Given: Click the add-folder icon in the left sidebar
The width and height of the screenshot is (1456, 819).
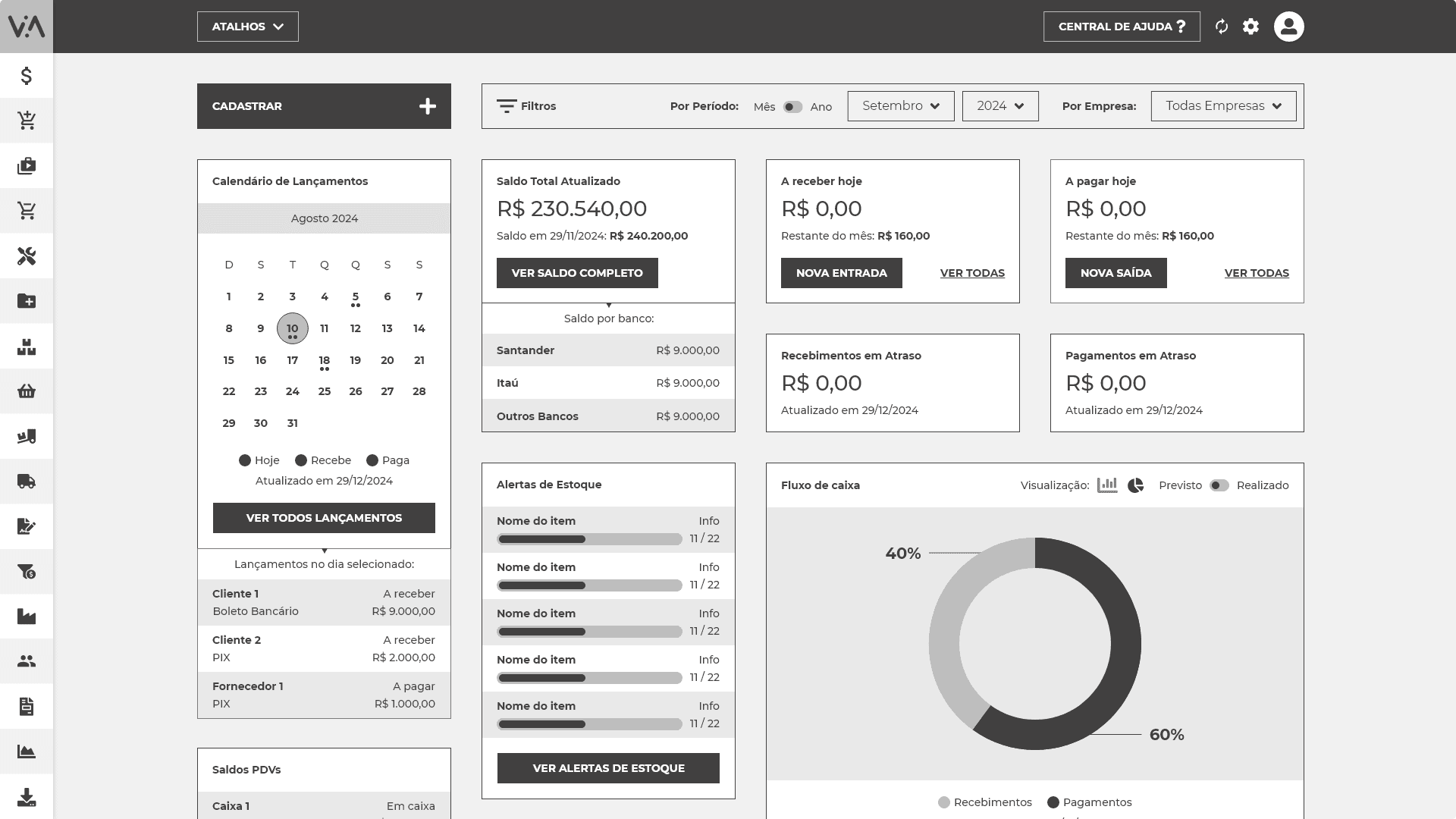Looking at the screenshot, I should (x=27, y=301).
